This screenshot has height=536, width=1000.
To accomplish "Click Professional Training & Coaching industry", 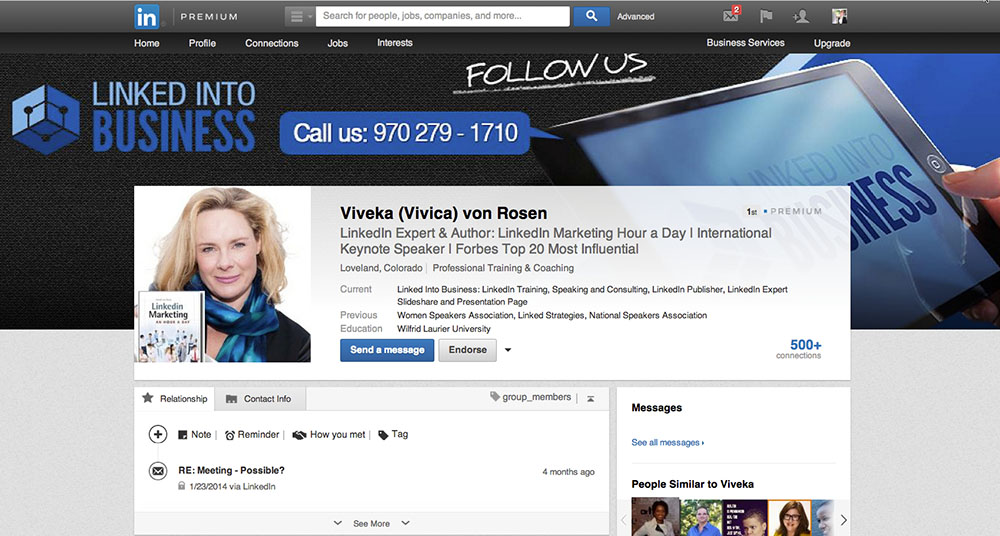I will [503, 268].
